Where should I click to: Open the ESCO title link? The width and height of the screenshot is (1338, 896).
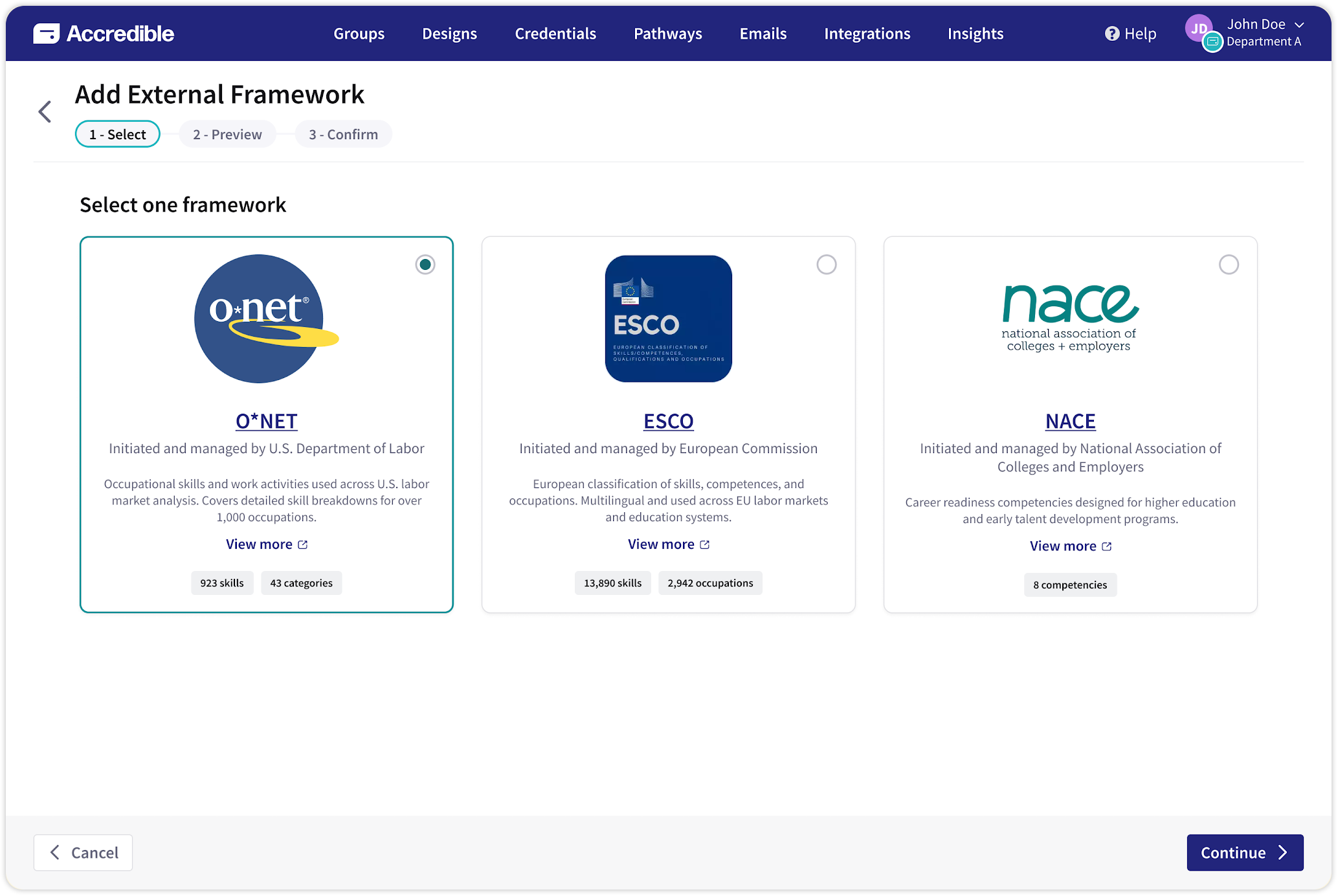pyautogui.click(x=669, y=421)
